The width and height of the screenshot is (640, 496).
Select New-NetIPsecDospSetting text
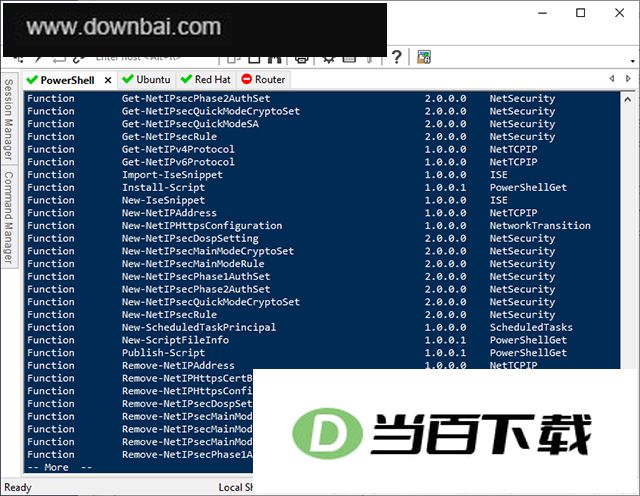click(190, 238)
